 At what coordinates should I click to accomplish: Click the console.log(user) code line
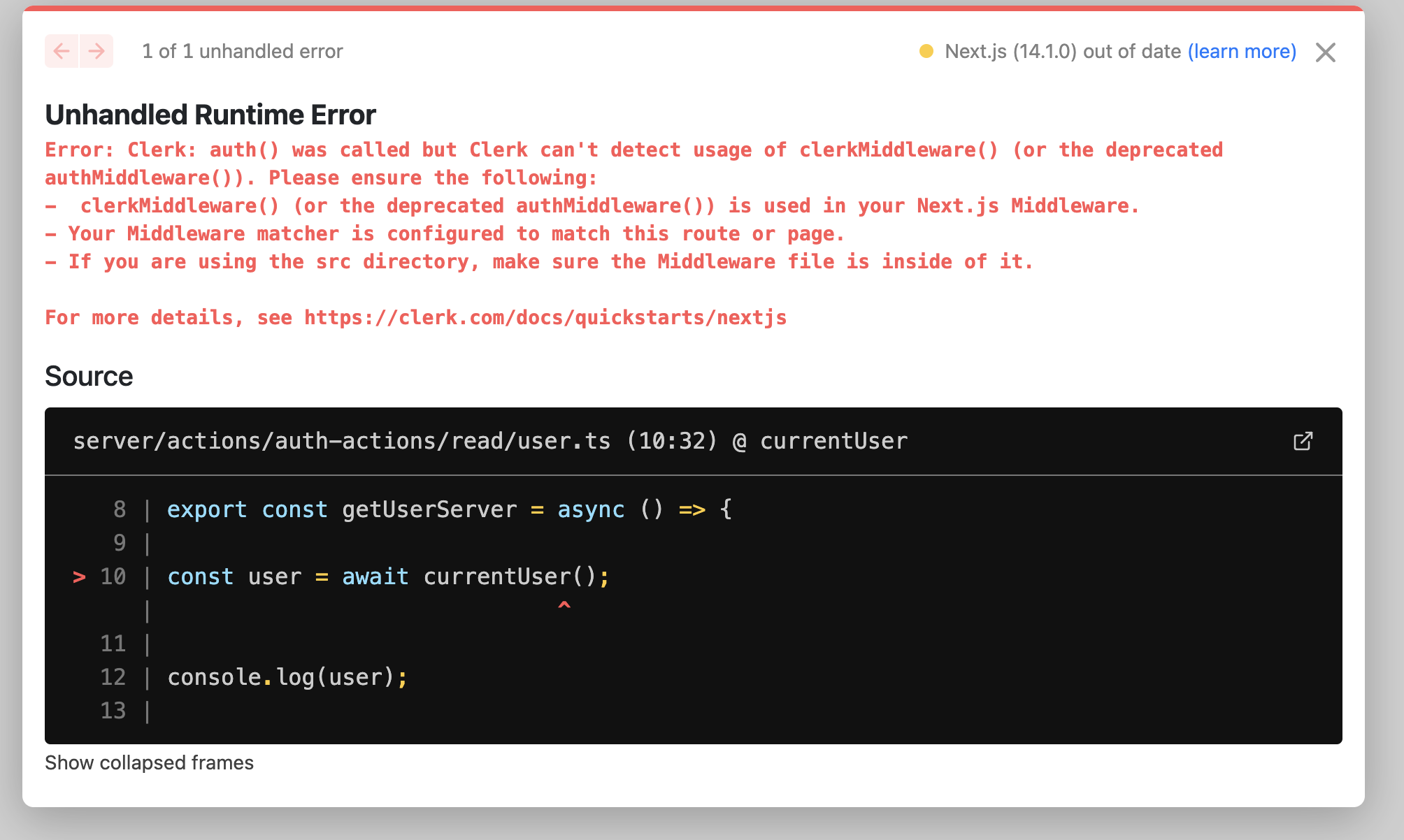point(287,677)
